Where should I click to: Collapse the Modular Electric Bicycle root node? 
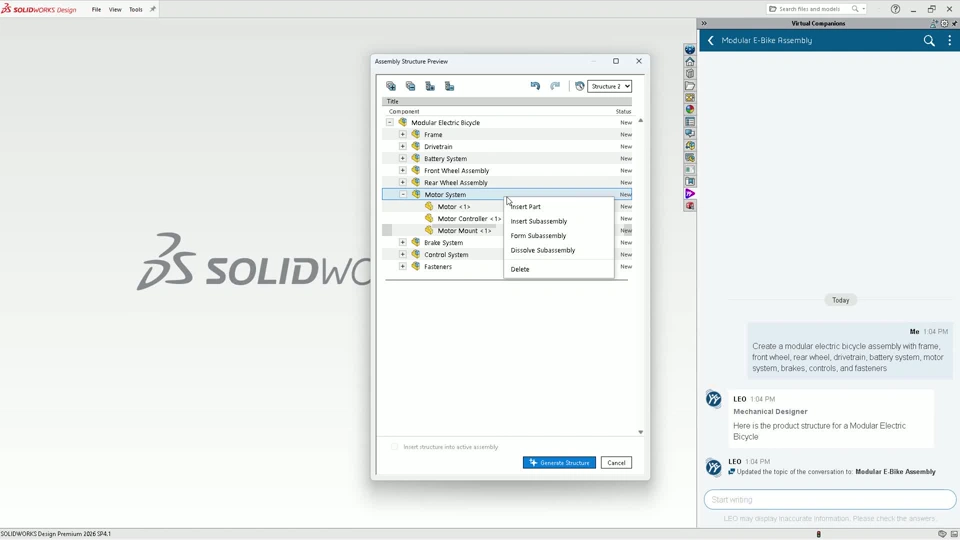(x=389, y=122)
